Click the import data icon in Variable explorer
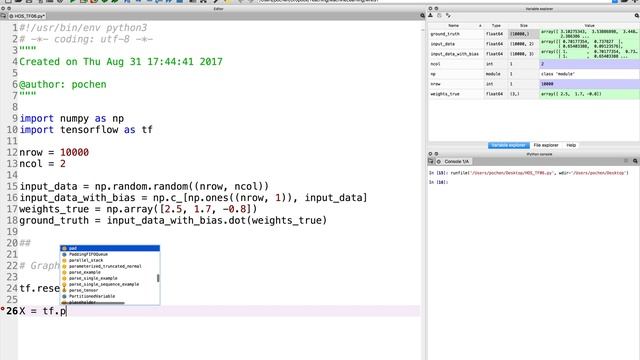640x360 pixels. pyautogui.click(x=430, y=16)
